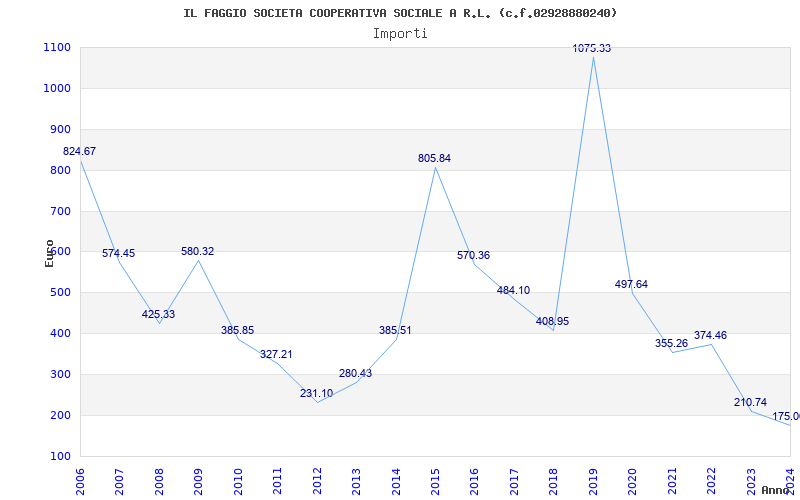The height and width of the screenshot is (500, 800).
Task: Click x-axis year 2023
Action: pyautogui.click(x=751, y=481)
